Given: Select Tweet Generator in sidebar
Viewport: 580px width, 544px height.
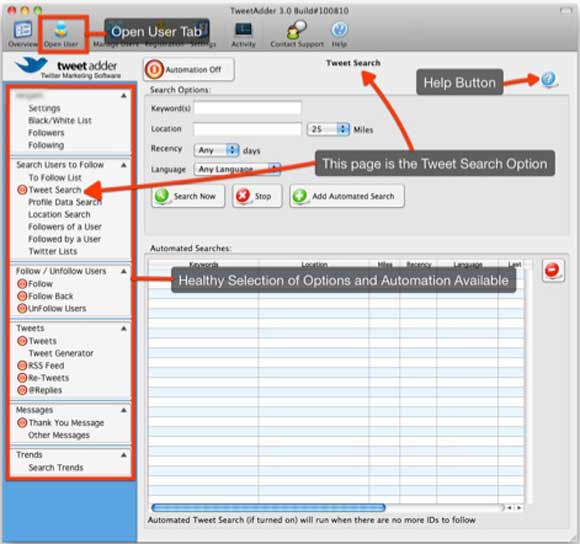Looking at the screenshot, I should coord(61,353).
